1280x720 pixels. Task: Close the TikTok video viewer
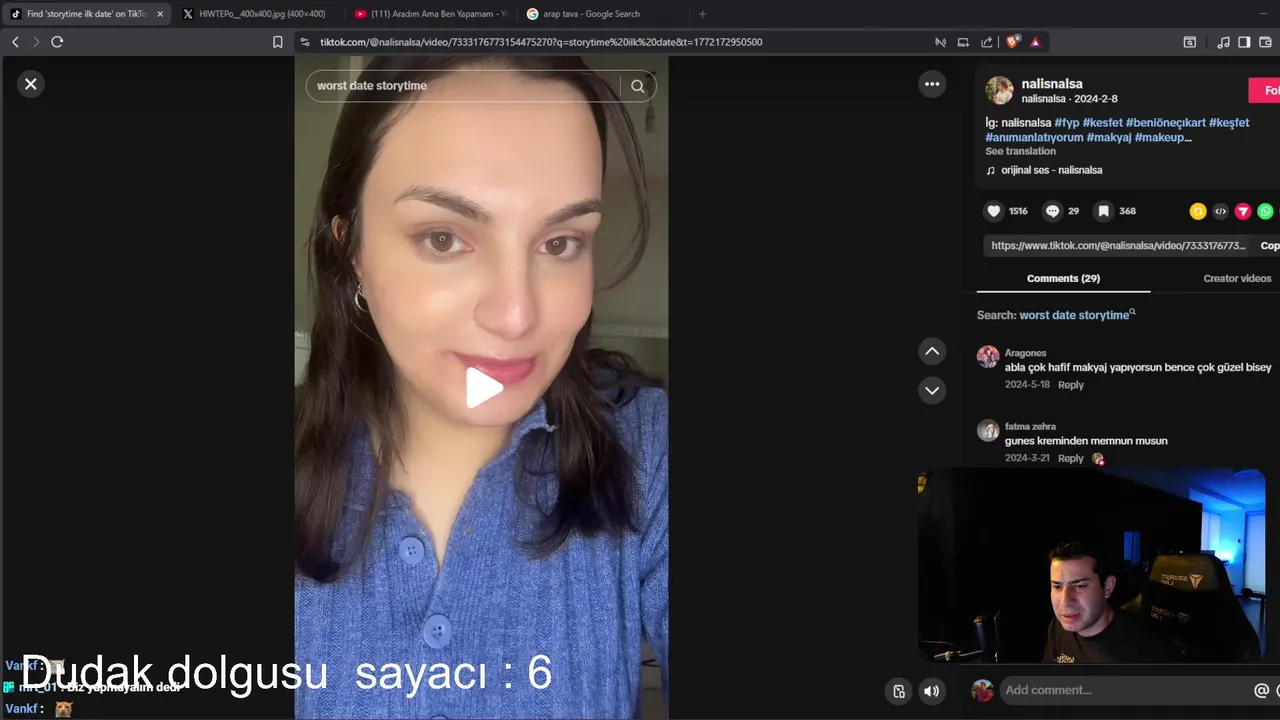(x=31, y=84)
